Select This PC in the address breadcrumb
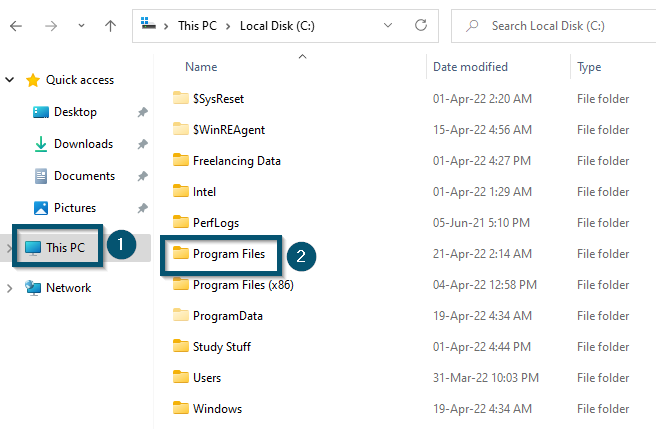The image size is (656, 429). [197, 26]
